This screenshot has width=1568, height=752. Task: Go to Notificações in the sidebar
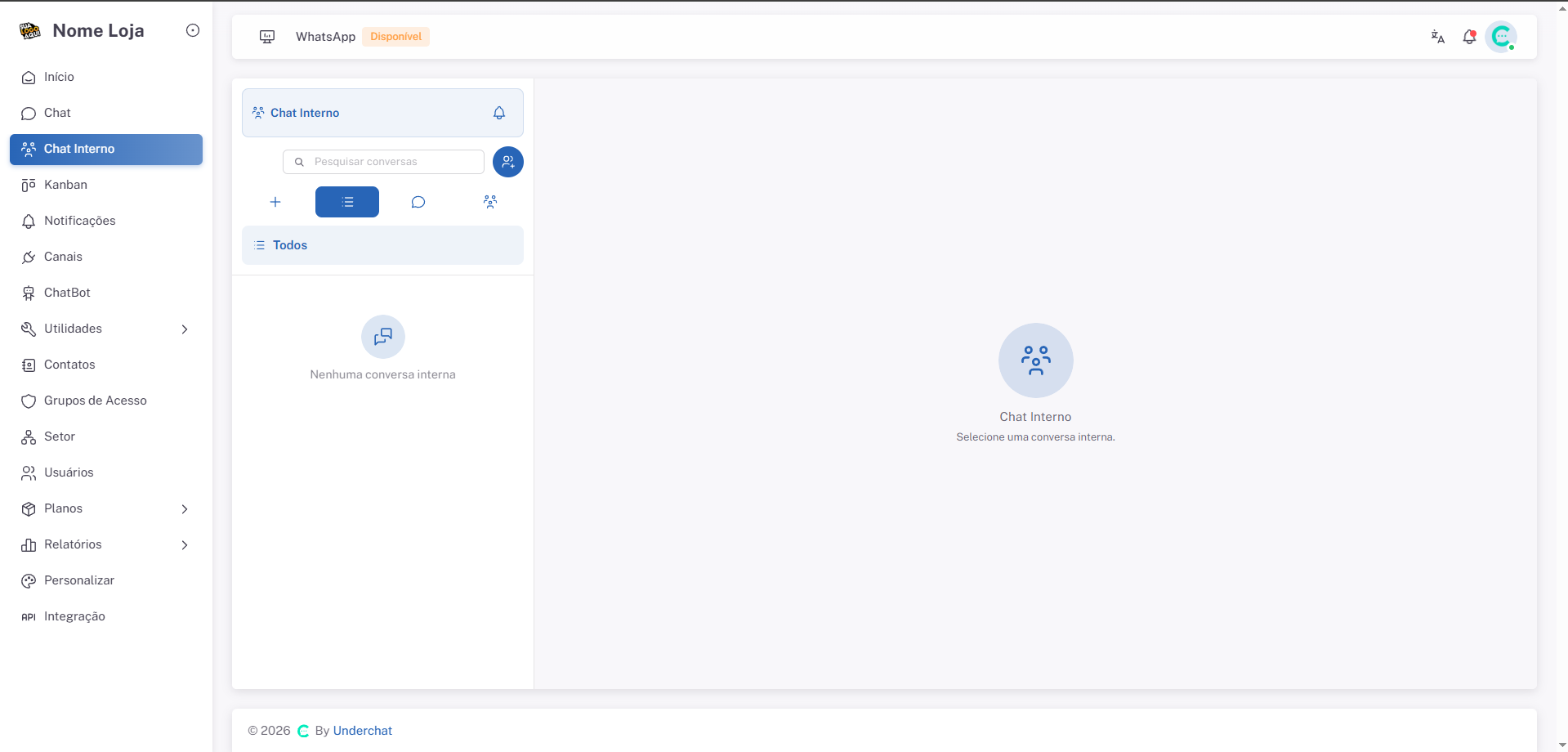click(x=106, y=221)
